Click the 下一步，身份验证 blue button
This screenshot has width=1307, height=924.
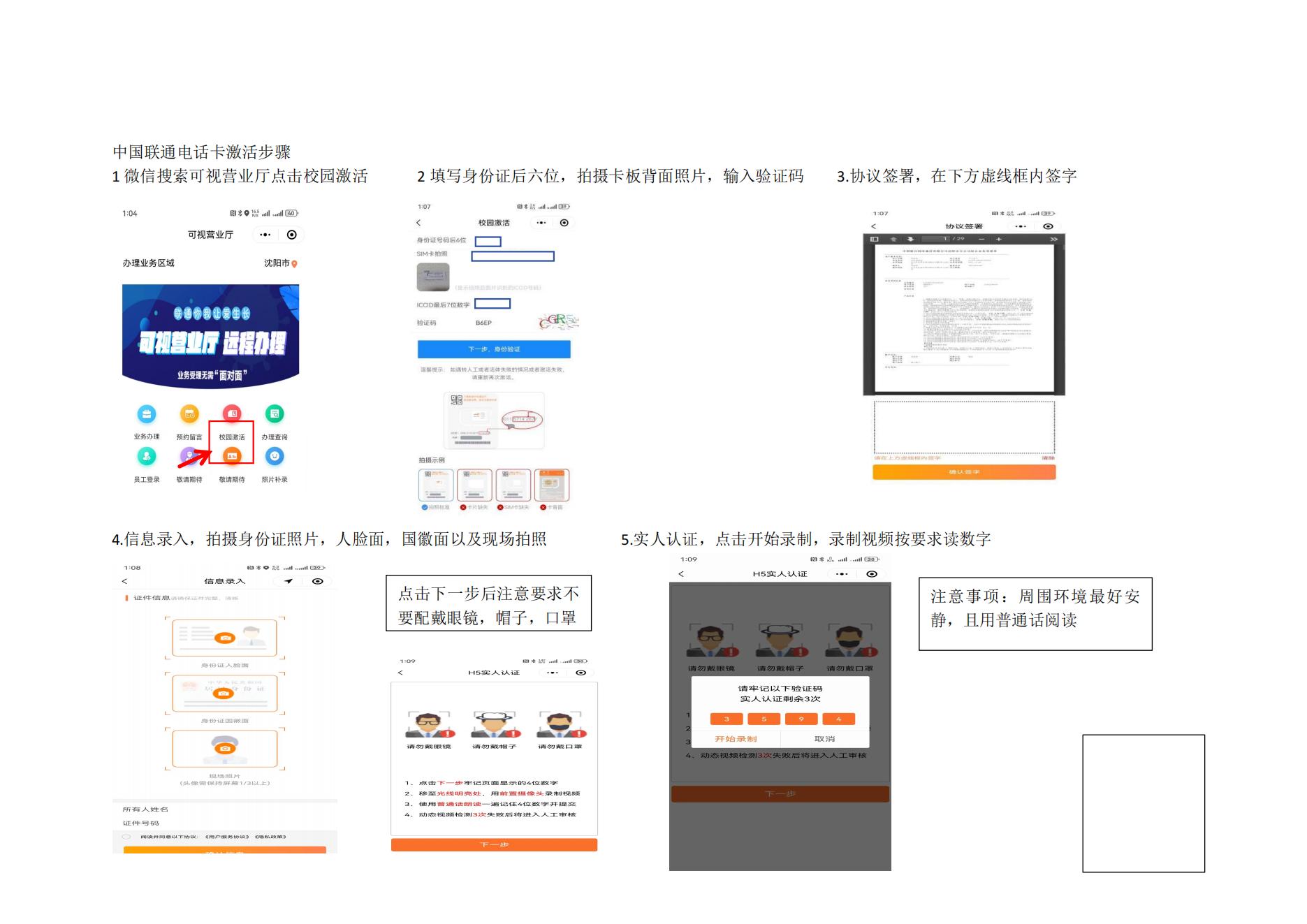494,349
